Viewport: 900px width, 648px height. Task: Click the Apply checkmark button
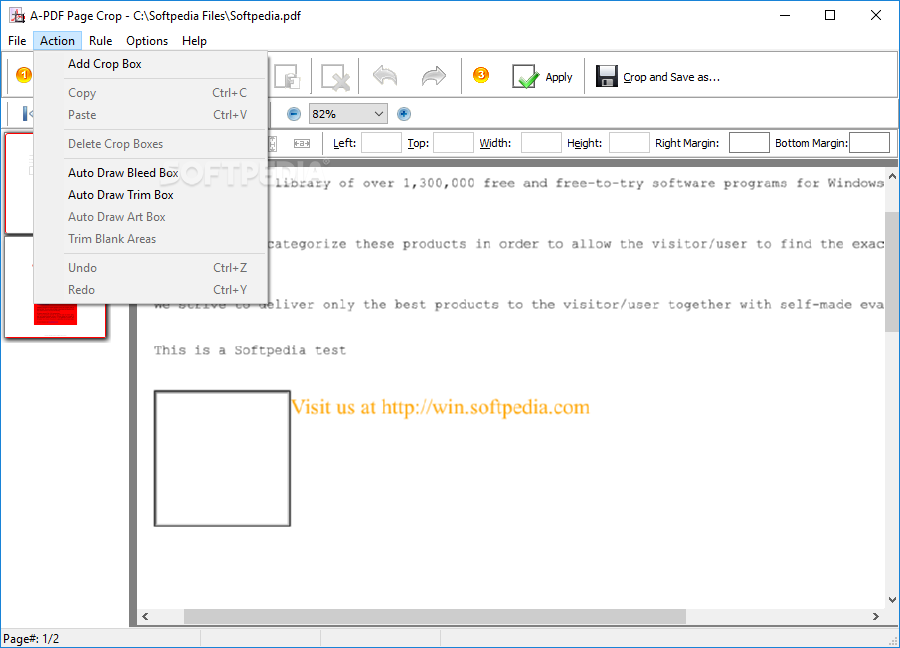[542, 76]
